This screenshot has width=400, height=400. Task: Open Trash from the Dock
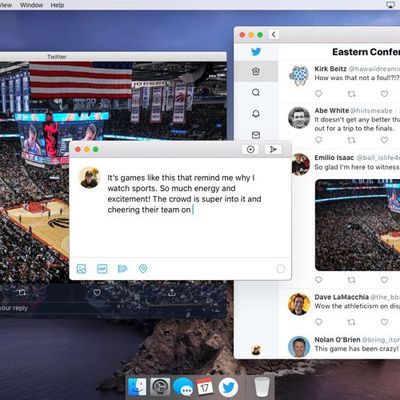tap(262, 387)
